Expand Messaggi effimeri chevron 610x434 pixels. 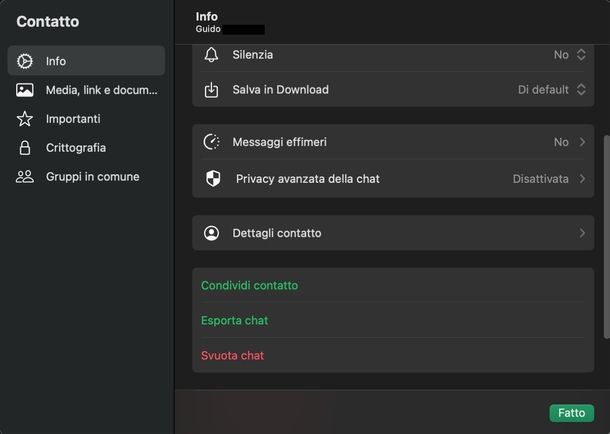coord(582,142)
